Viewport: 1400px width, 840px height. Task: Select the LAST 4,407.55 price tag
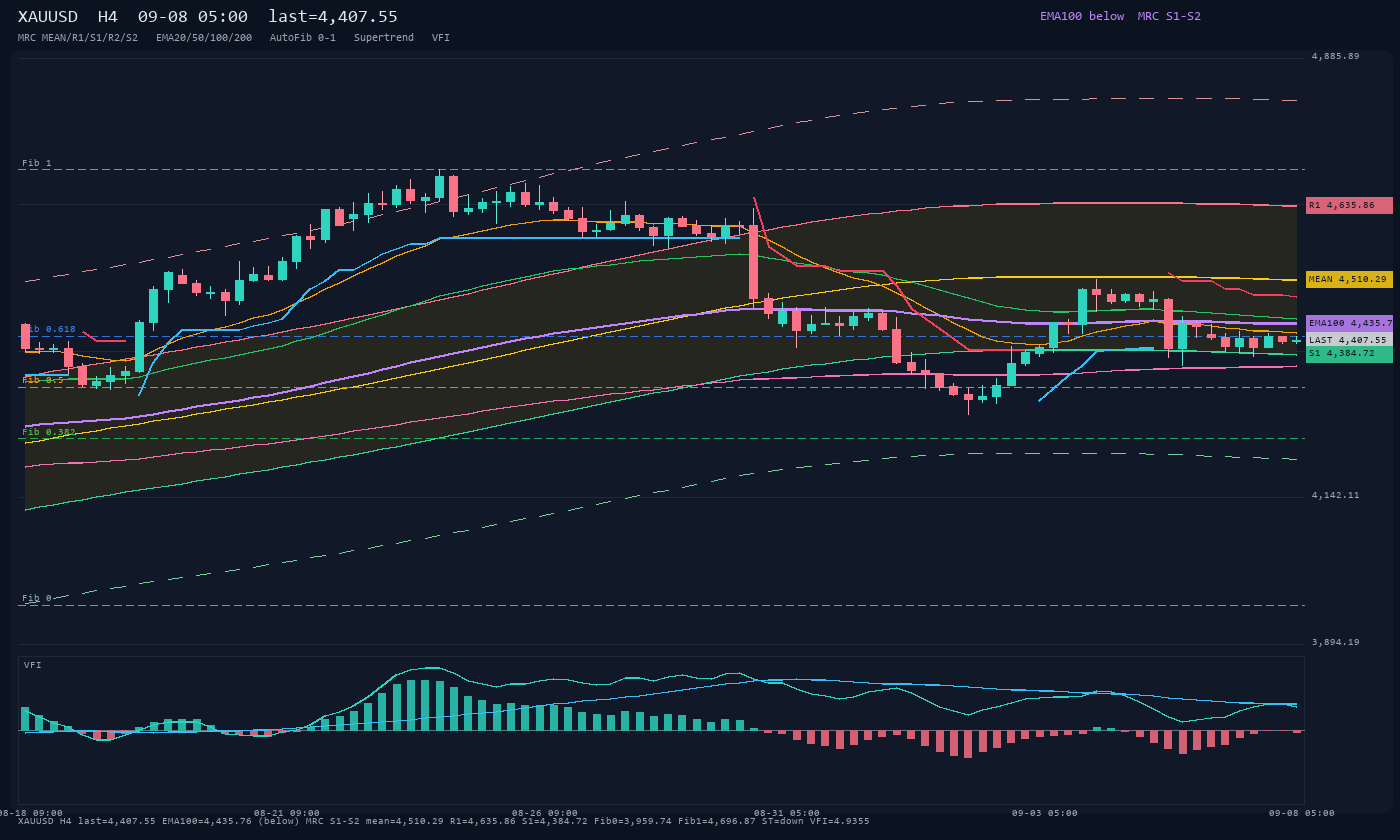[1349, 340]
